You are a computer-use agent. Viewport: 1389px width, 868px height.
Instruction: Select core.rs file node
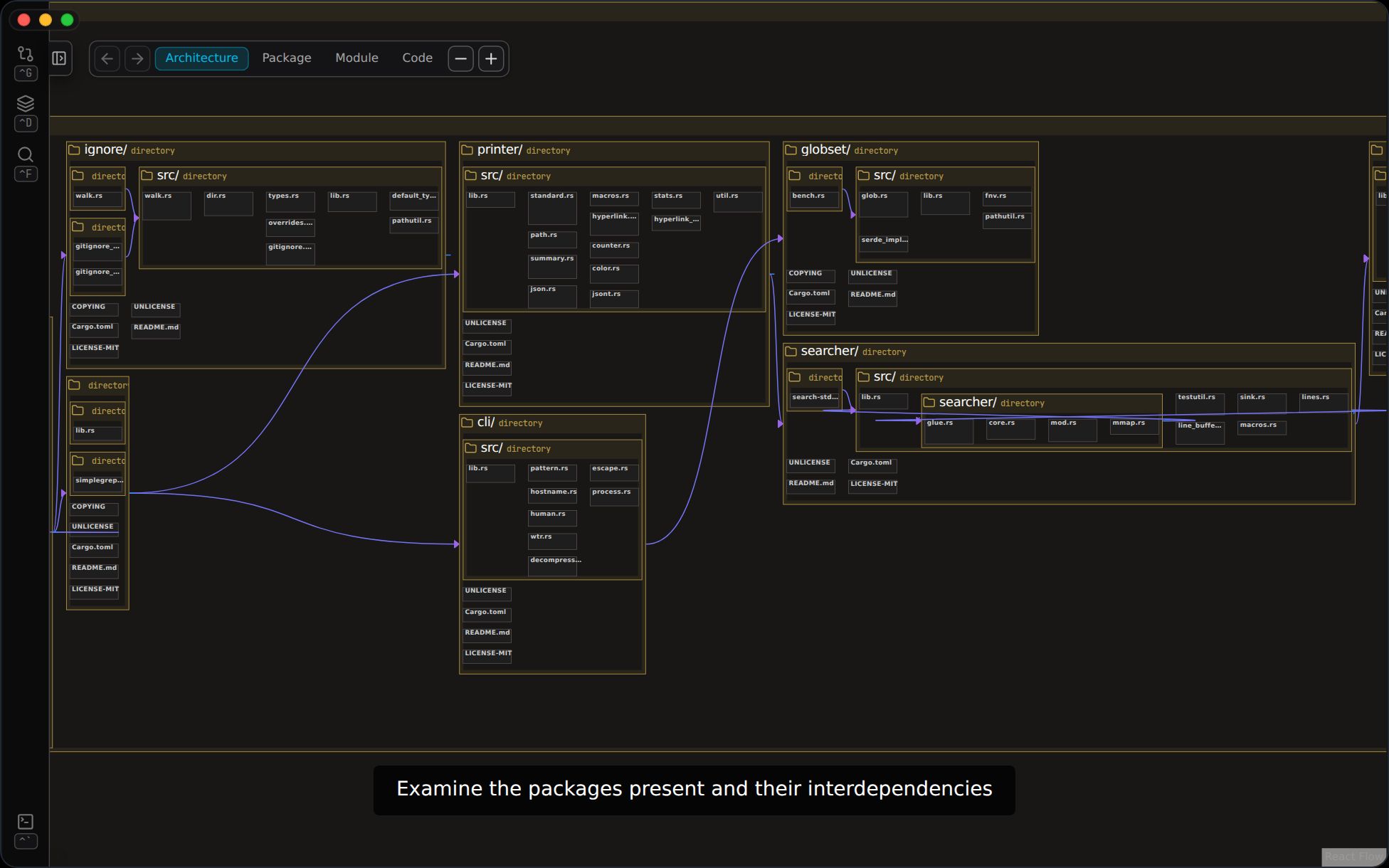[x=1011, y=429]
